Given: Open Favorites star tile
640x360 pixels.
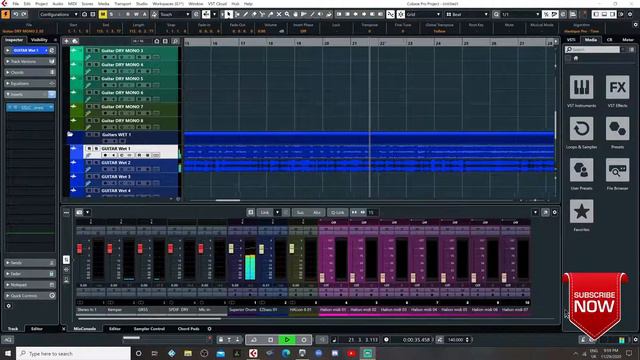Looking at the screenshot, I should coord(581,211).
